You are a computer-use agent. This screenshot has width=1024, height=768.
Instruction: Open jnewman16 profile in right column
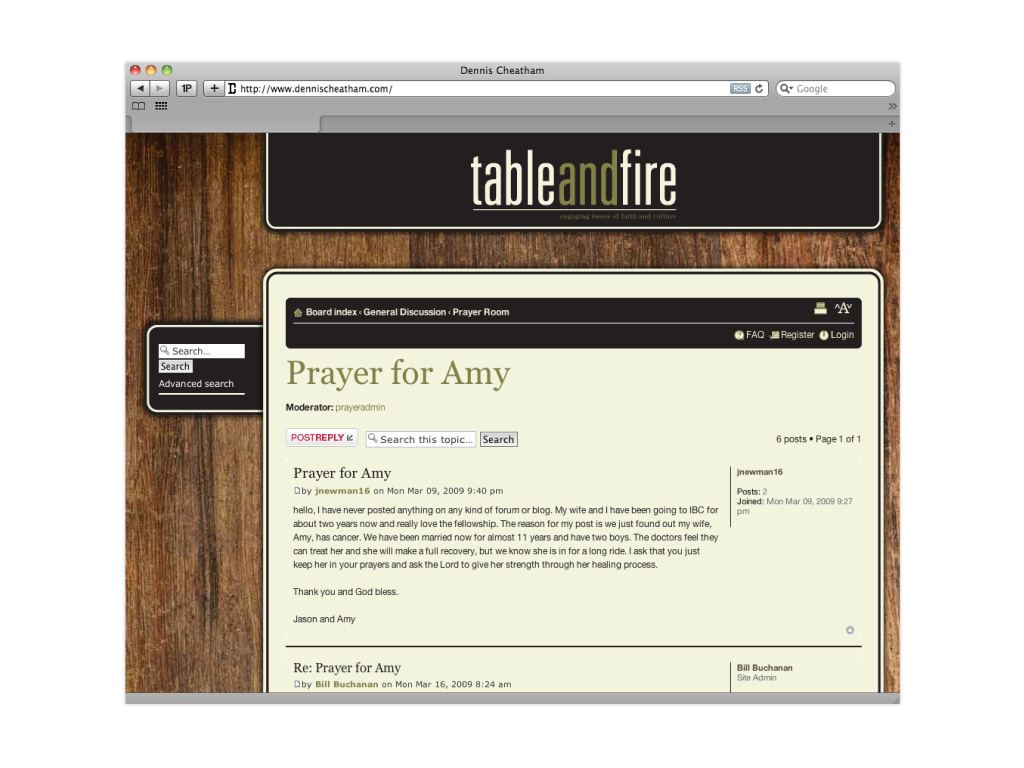[760, 472]
